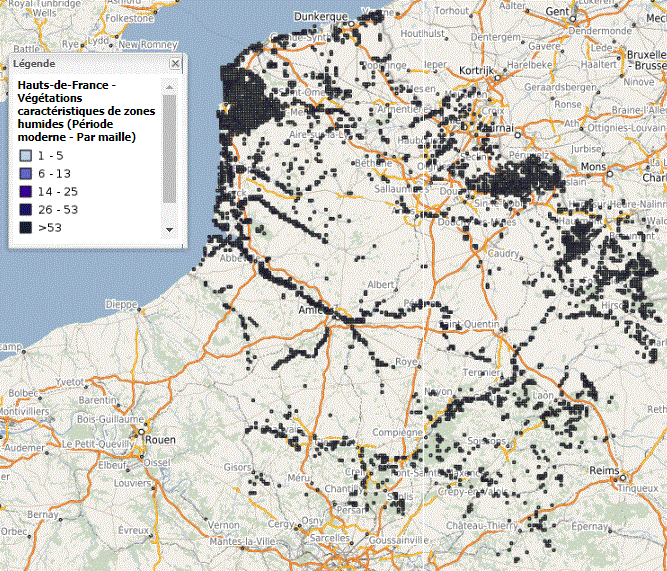Click the legend scrollbar up arrow
Image resolution: width=667 pixels, height=571 pixels.
point(169,85)
